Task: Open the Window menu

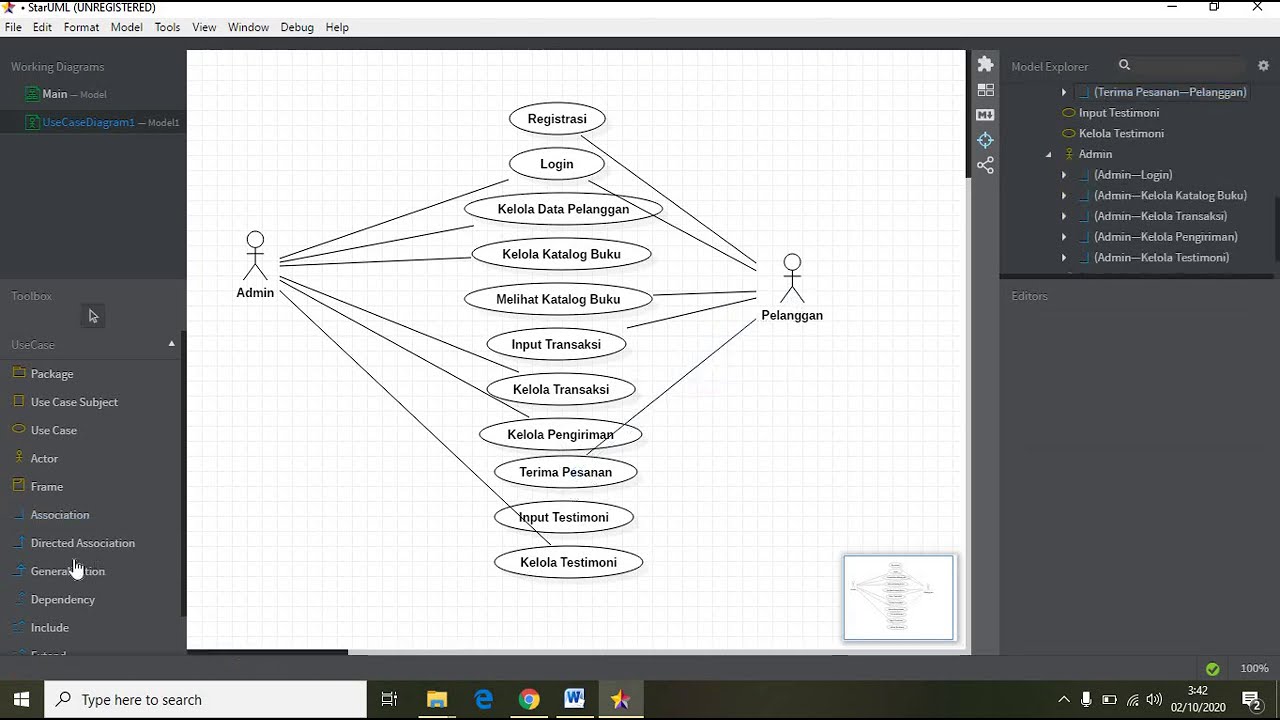Action: pos(248,27)
